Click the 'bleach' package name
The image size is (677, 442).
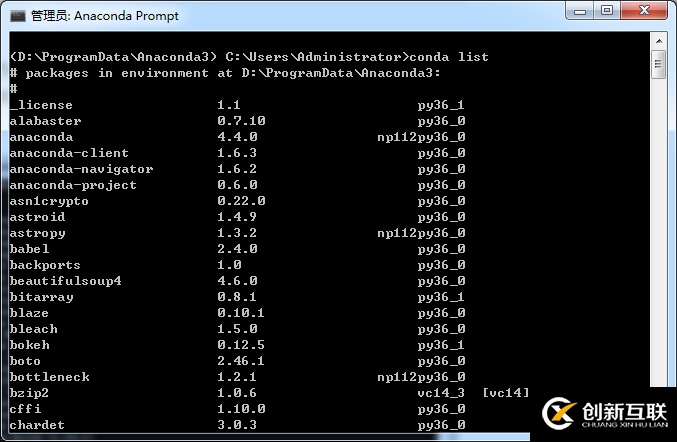[x=33, y=329]
